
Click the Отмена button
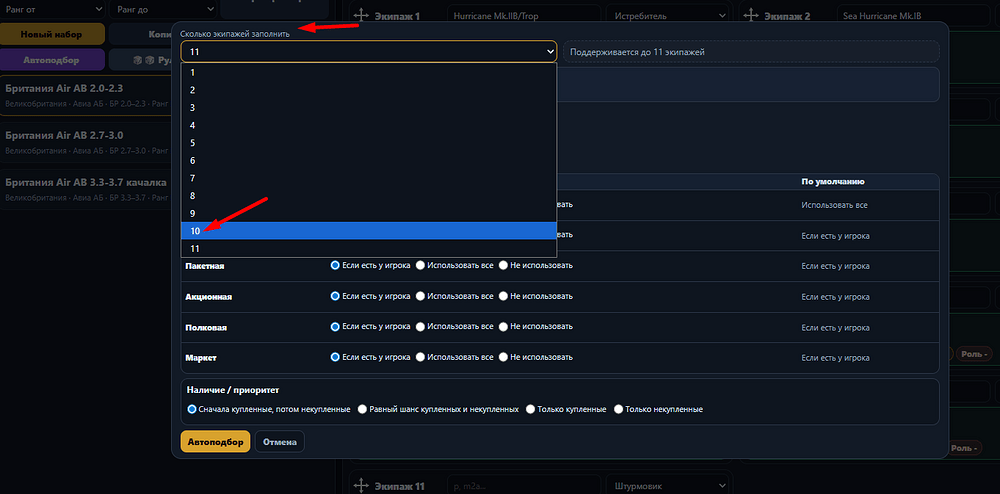point(280,442)
